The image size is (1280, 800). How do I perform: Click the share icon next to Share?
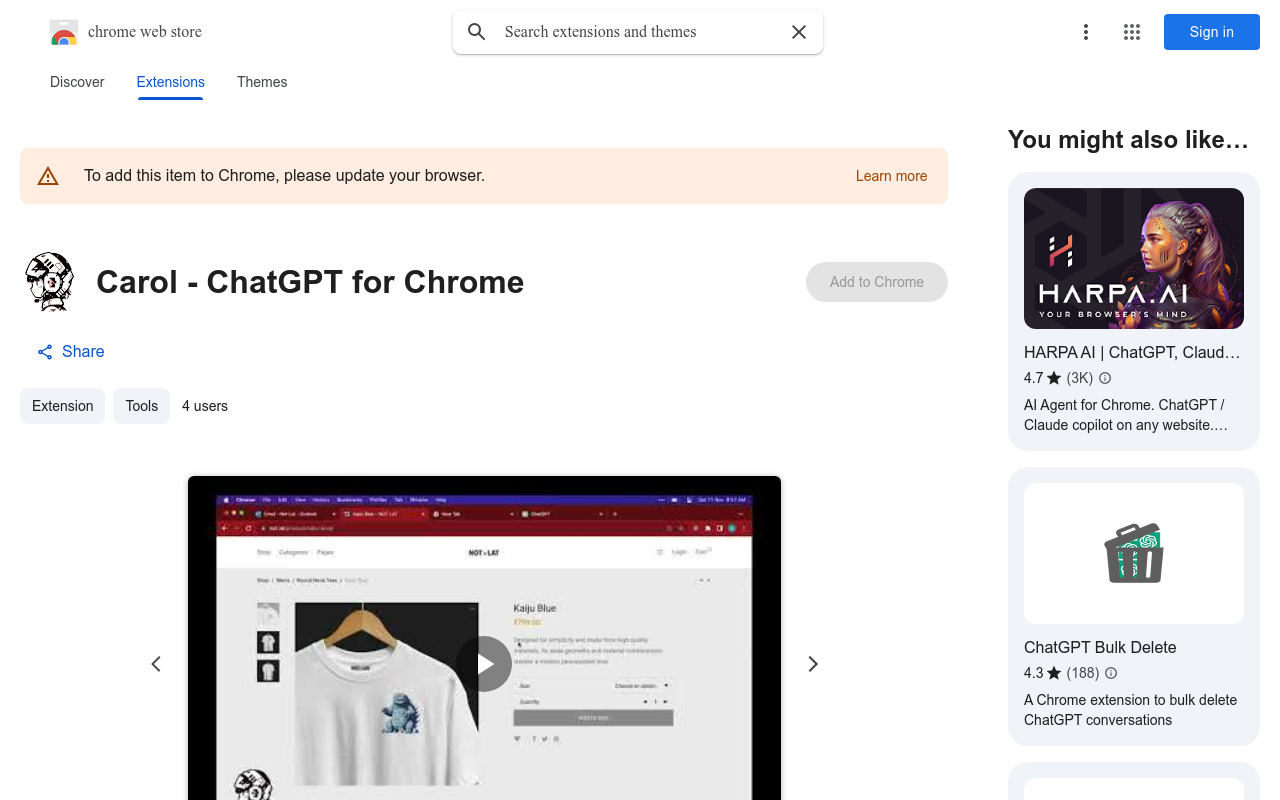[45, 352]
